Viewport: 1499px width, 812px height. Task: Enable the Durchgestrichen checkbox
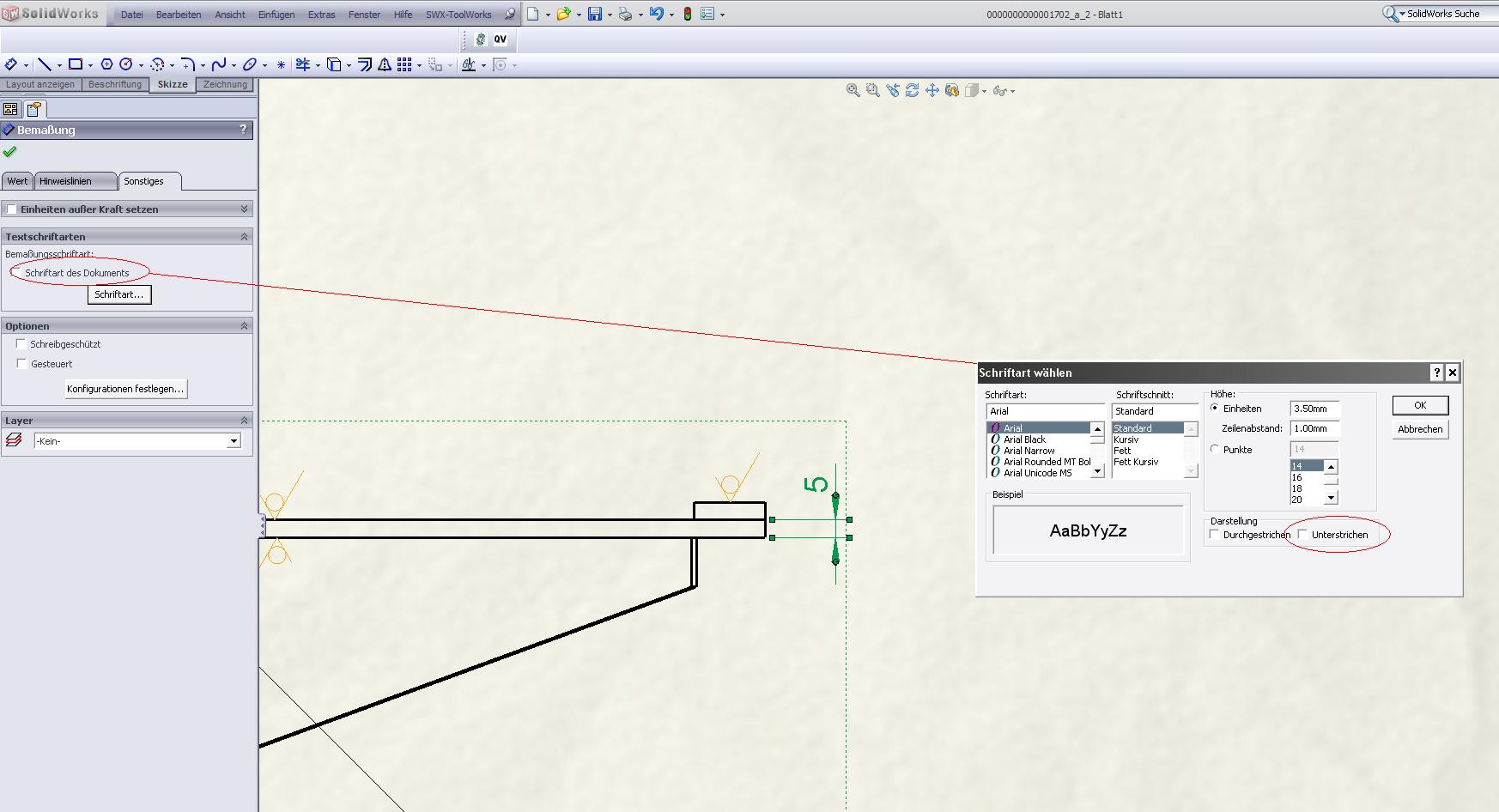1215,534
